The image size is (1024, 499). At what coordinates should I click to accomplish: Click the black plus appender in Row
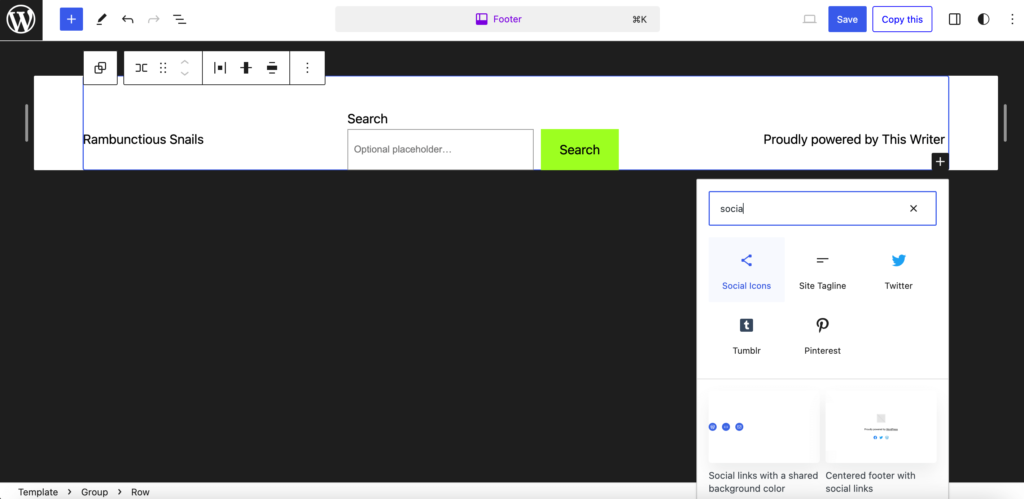940,161
